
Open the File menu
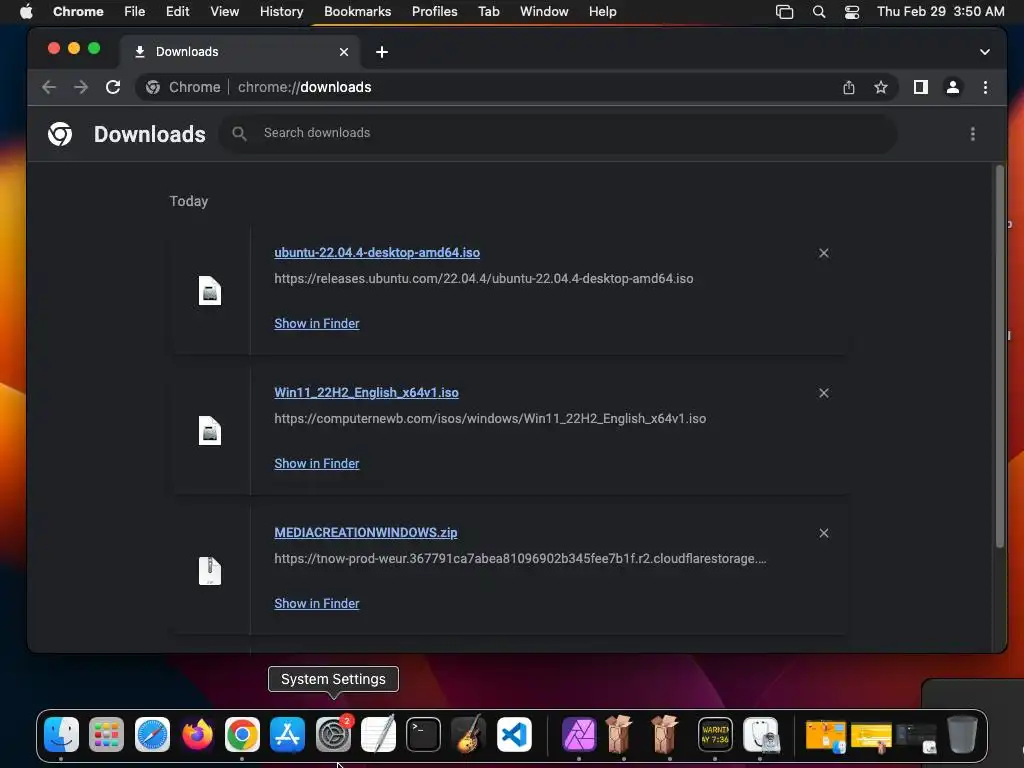(x=135, y=12)
